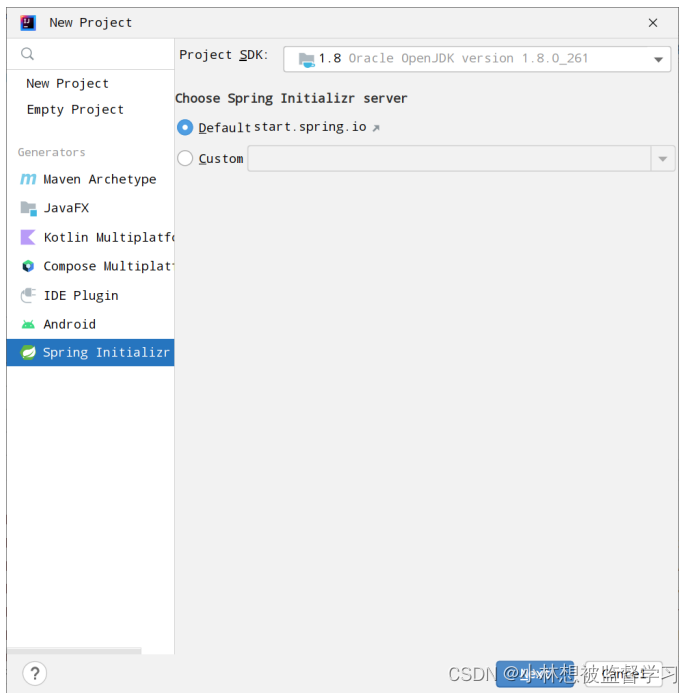Viewport: 692px width, 693px height.
Task: Select the Spring Initializr generator
Action: tap(91, 353)
